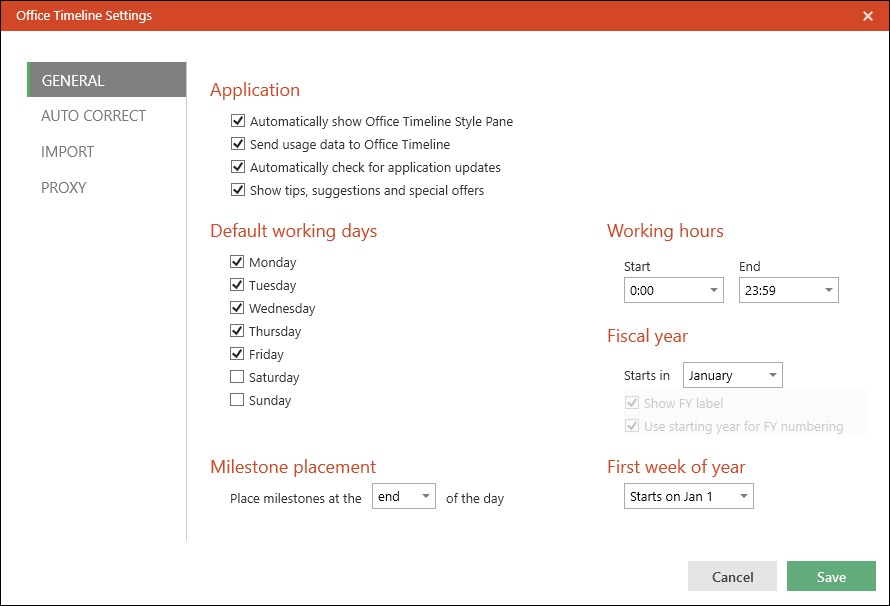Viewport: 890px width, 606px height.
Task: Open the PROXY settings tab
Action: (x=64, y=188)
